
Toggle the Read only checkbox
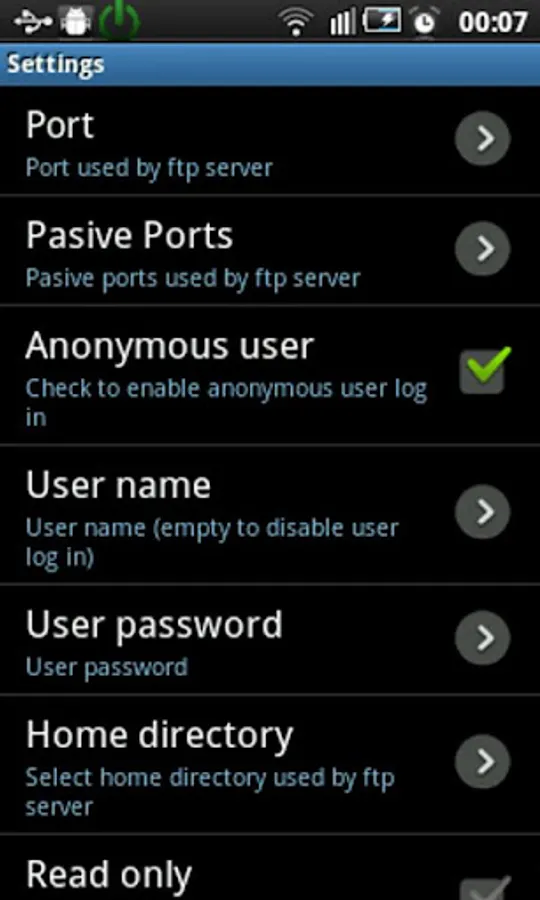[484, 887]
